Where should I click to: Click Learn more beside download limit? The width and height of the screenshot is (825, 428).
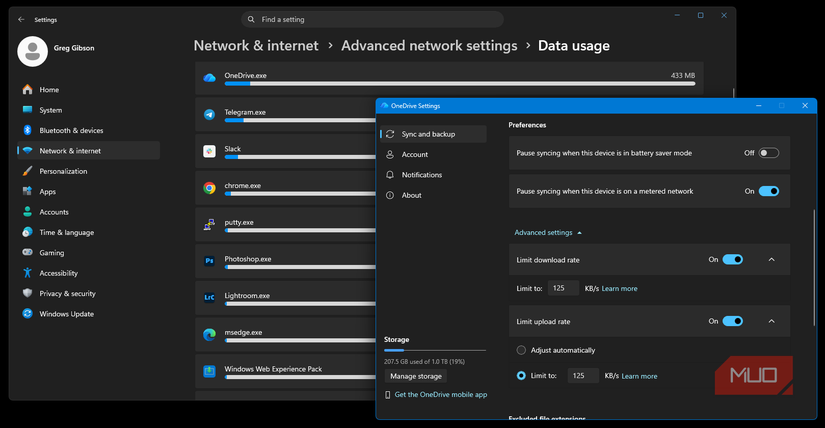(619, 289)
